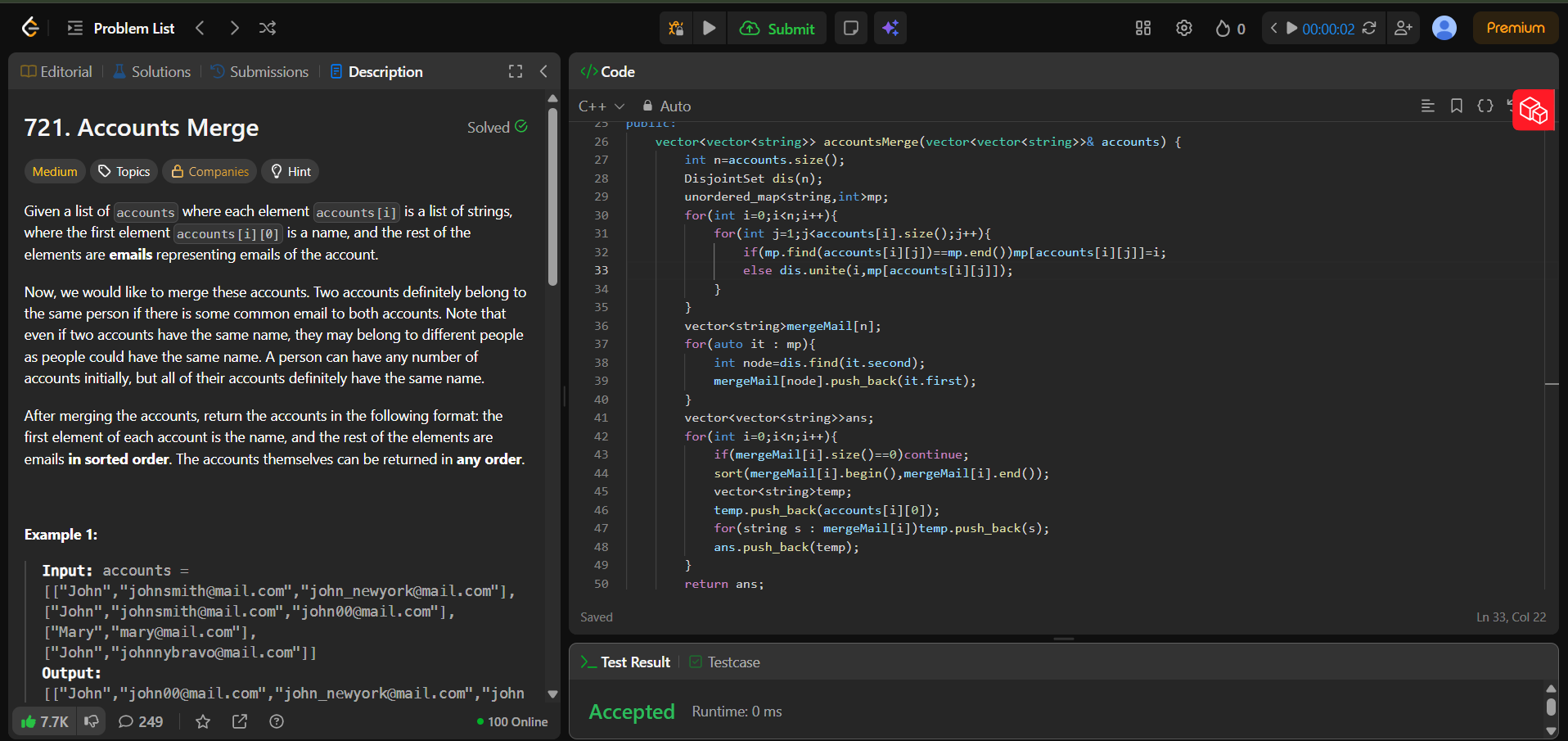Open the AI sparkle assistant icon
The image size is (1568, 741).
[x=890, y=29]
